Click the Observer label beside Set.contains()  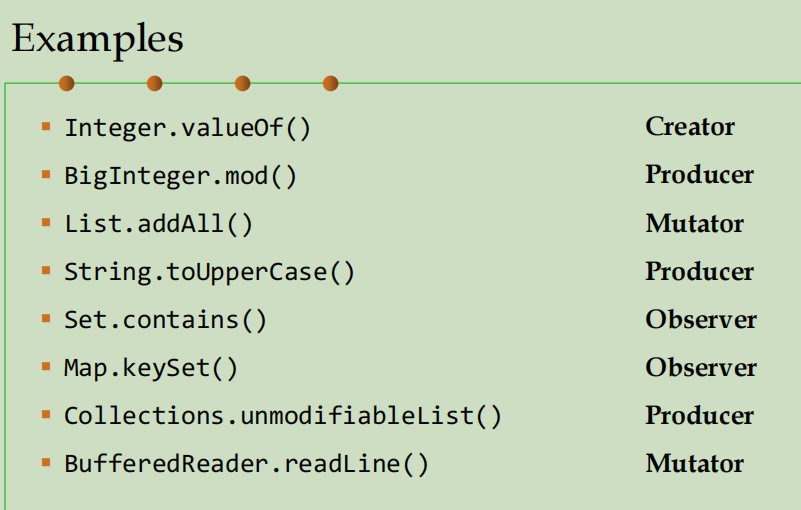(701, 319)
